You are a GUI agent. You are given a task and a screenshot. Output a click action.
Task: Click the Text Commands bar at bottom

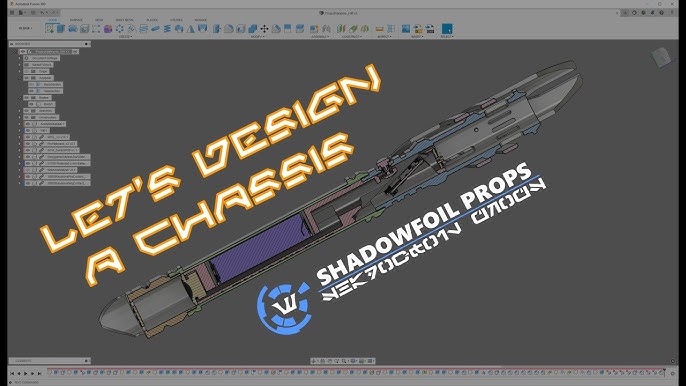coord(27,382)
